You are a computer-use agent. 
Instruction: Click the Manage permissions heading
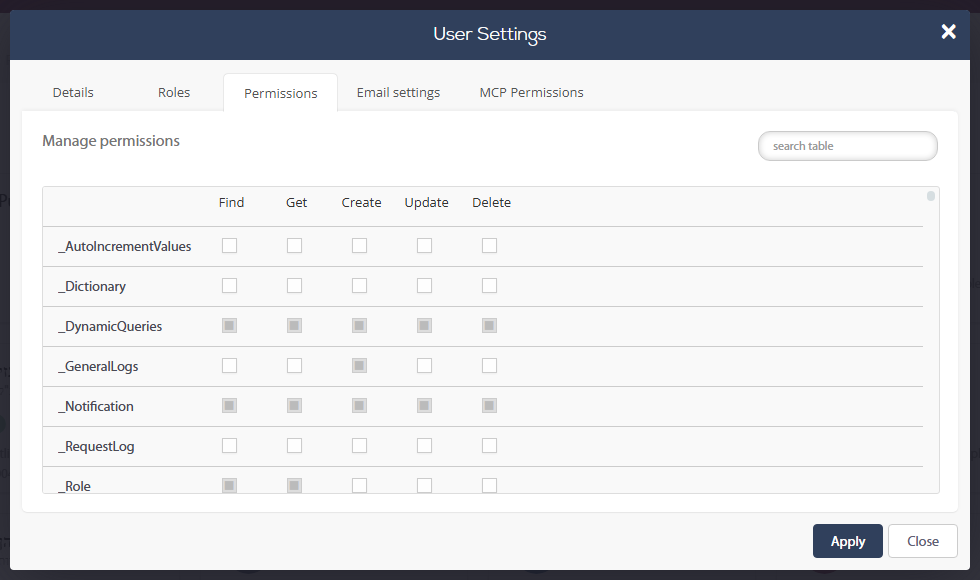pyautogui.click(x=111, y=141)
